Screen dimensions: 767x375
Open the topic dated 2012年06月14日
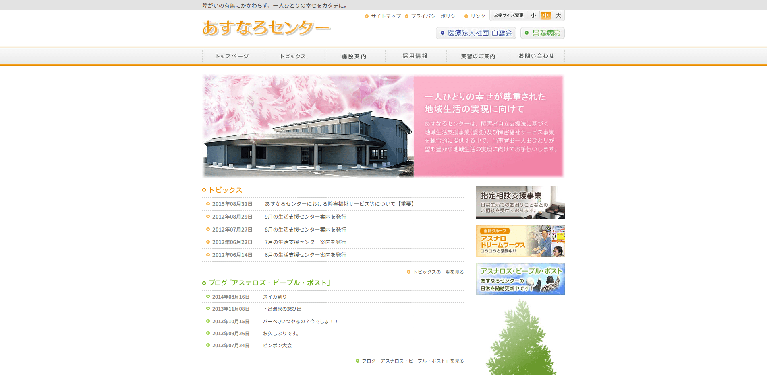[305, 254]
